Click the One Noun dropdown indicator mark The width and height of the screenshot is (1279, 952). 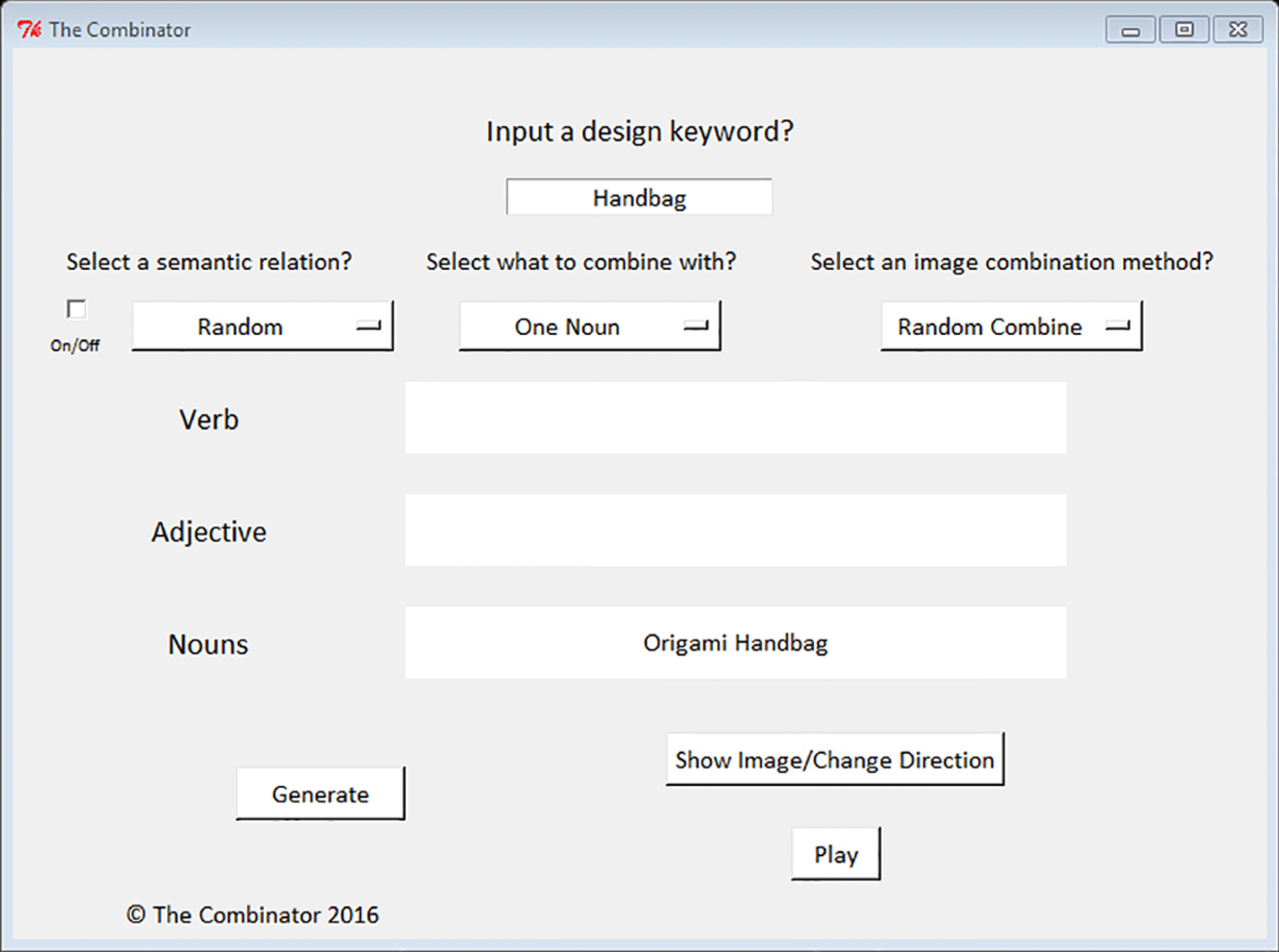pos(696,326)
